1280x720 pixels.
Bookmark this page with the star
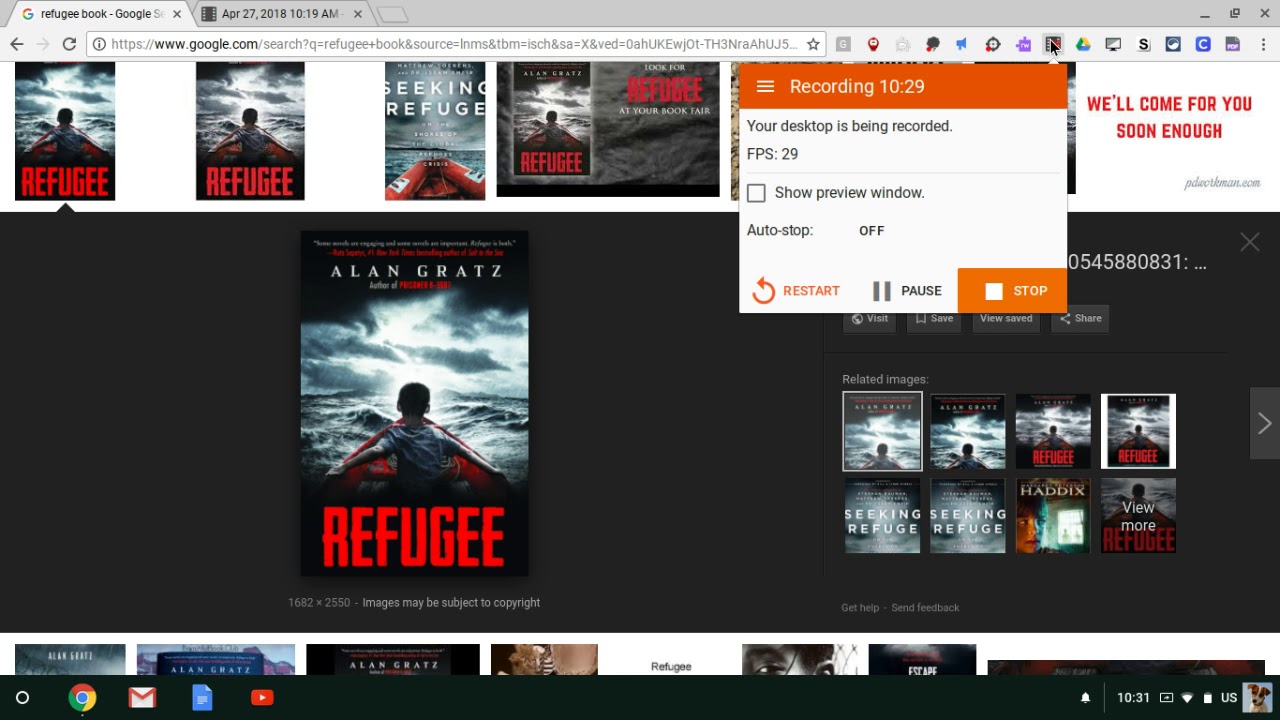tap(813, 44)
